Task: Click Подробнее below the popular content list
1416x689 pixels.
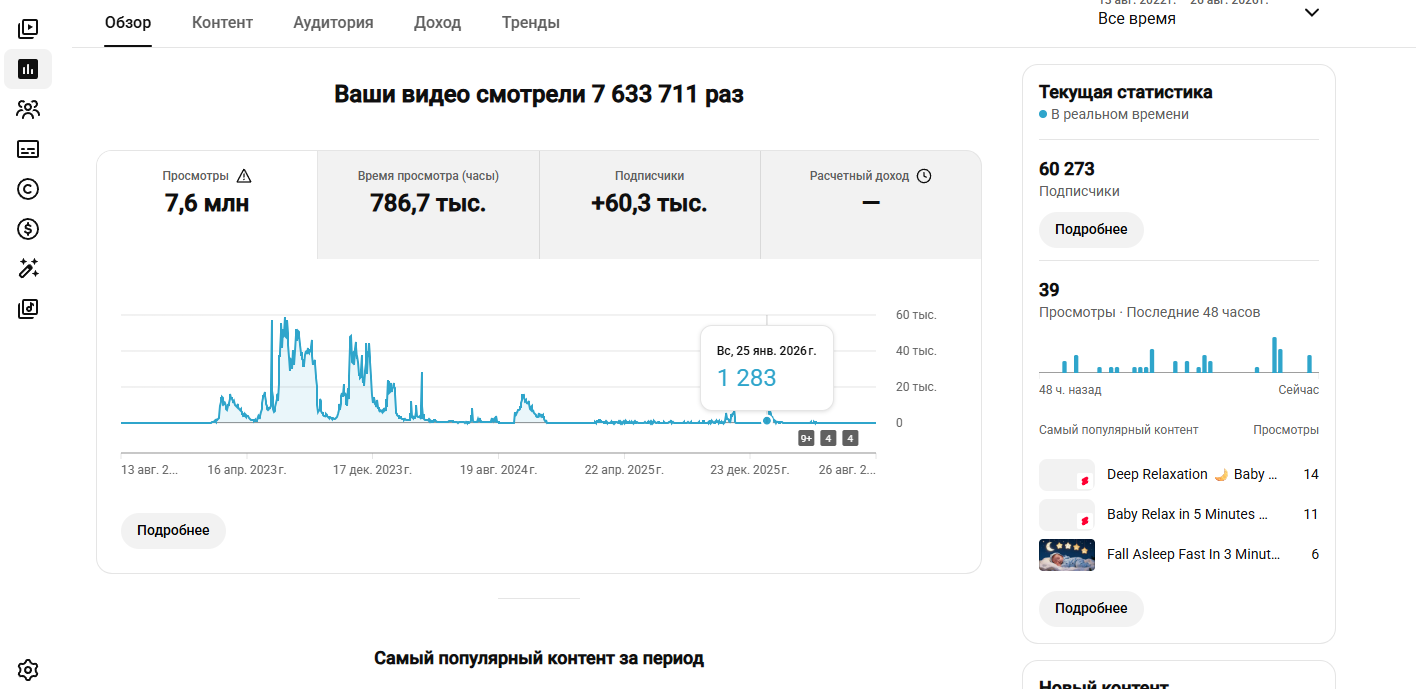Action: pyautogui.click(x=1091, y=608)
